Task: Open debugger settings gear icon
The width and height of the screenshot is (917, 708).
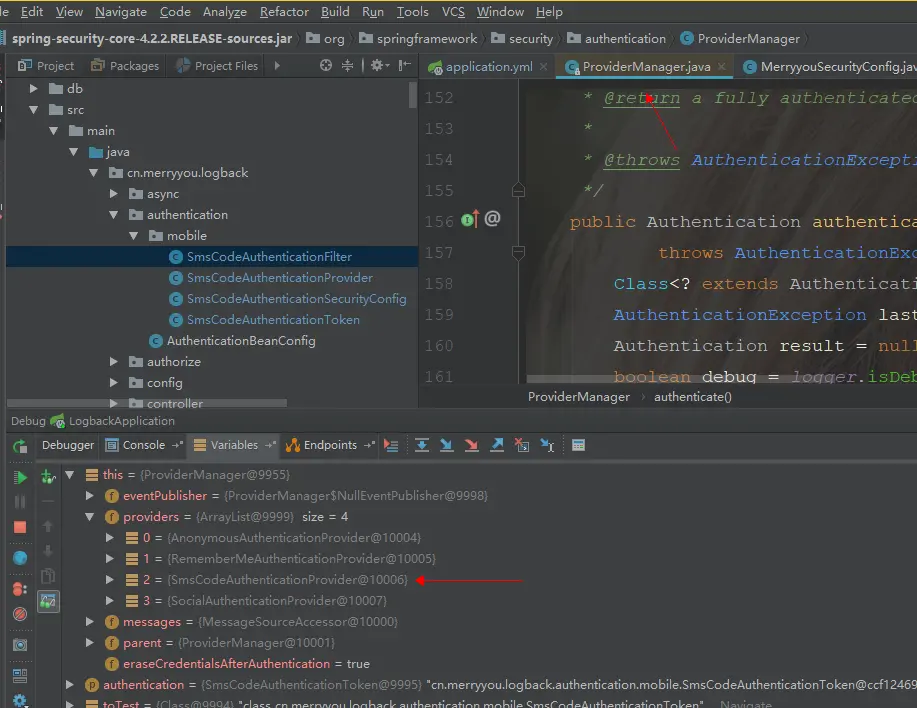Action: 20,700
